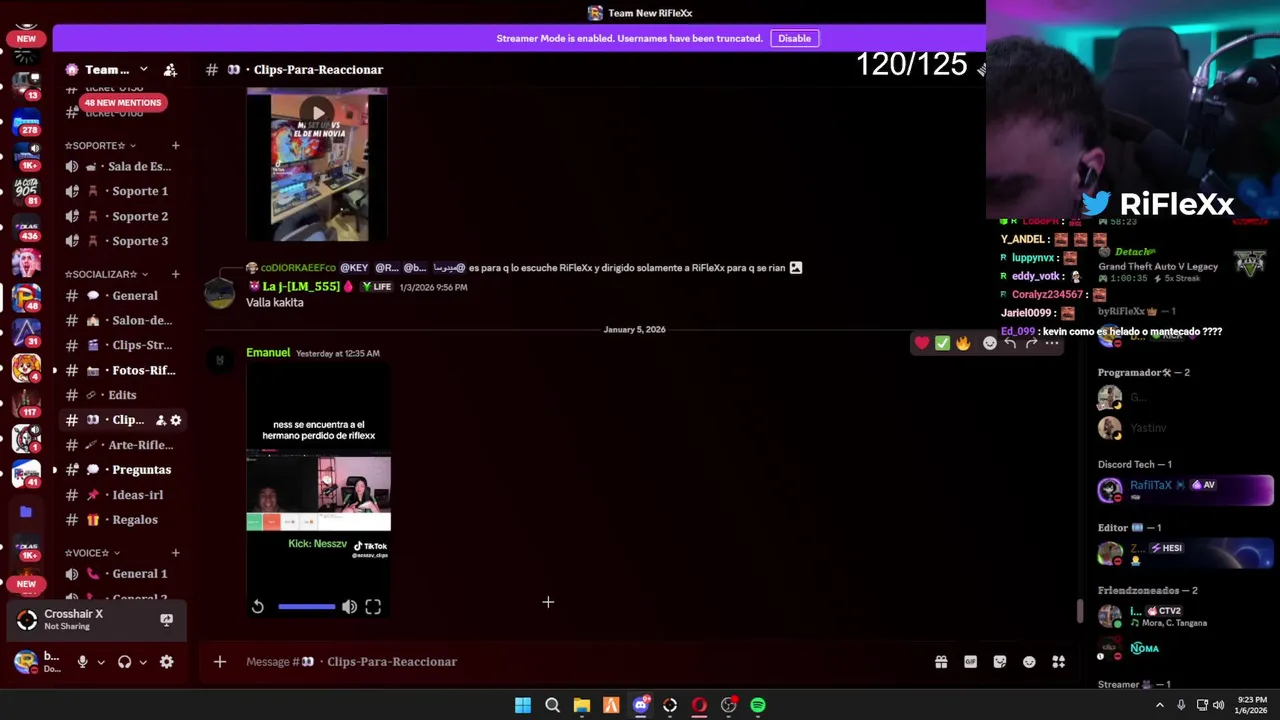Open Emanuel's video attachment preview

[x=318, y=490]
